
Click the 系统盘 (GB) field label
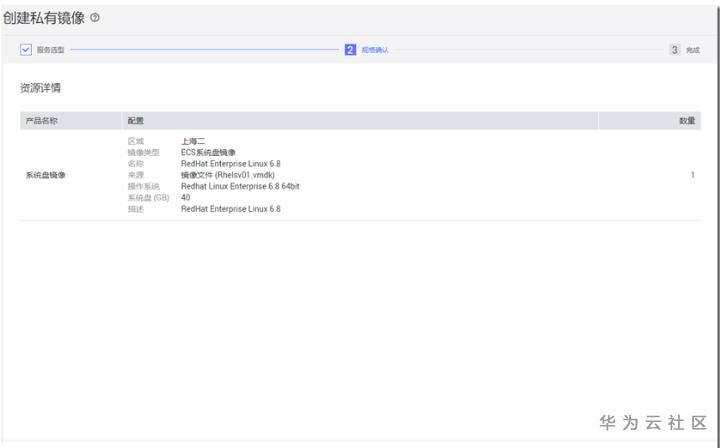(148, 197)
